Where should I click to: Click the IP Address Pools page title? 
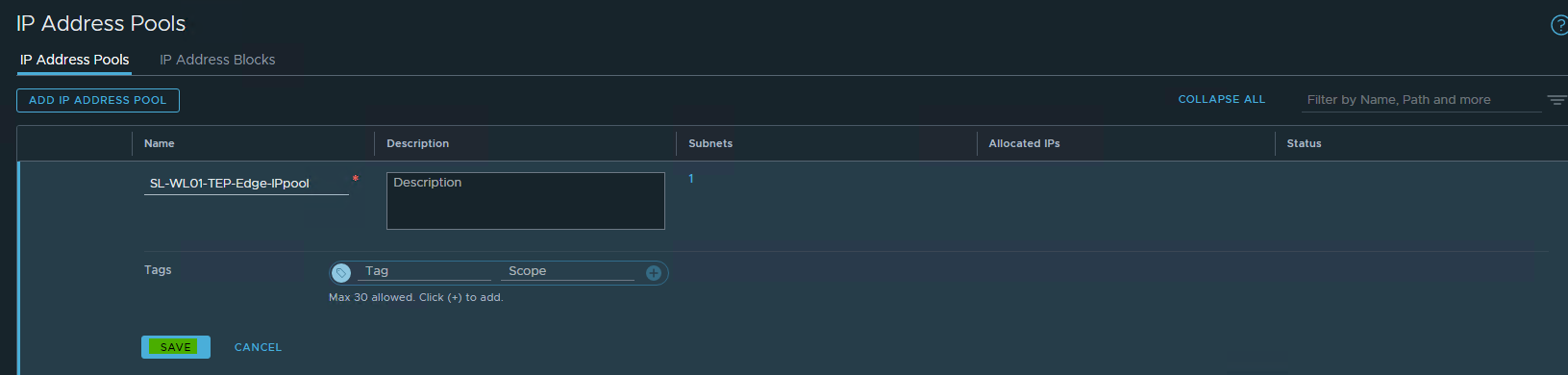[101, 23]
